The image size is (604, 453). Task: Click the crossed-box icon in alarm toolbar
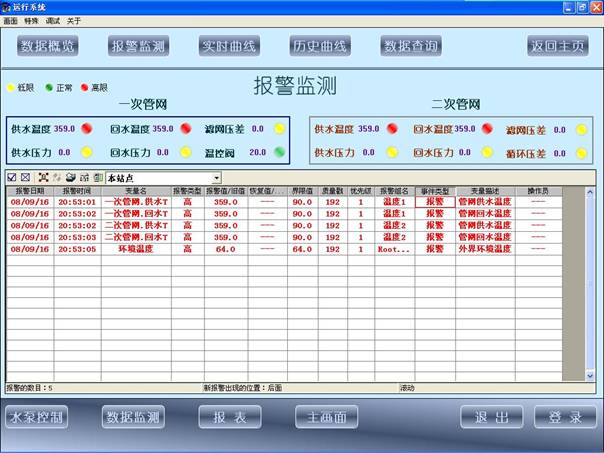tap(26, 177)
